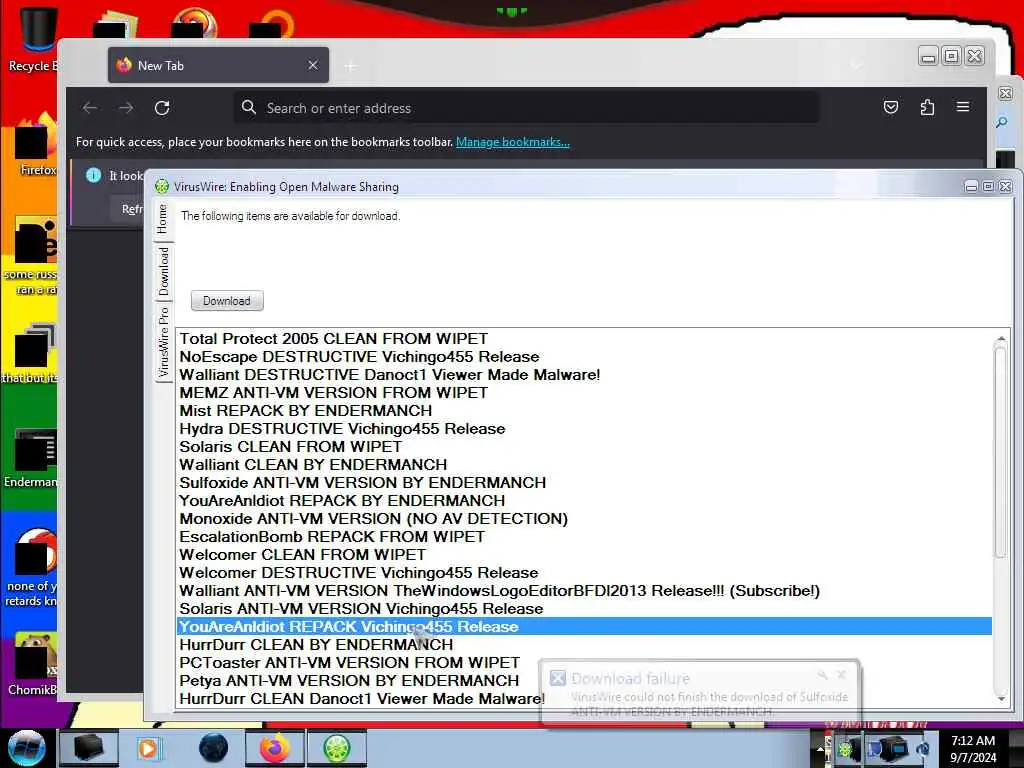Open the ChomikBox desktop icon
This screenshot has width=1024, height=768.
[x=33, y=664]
